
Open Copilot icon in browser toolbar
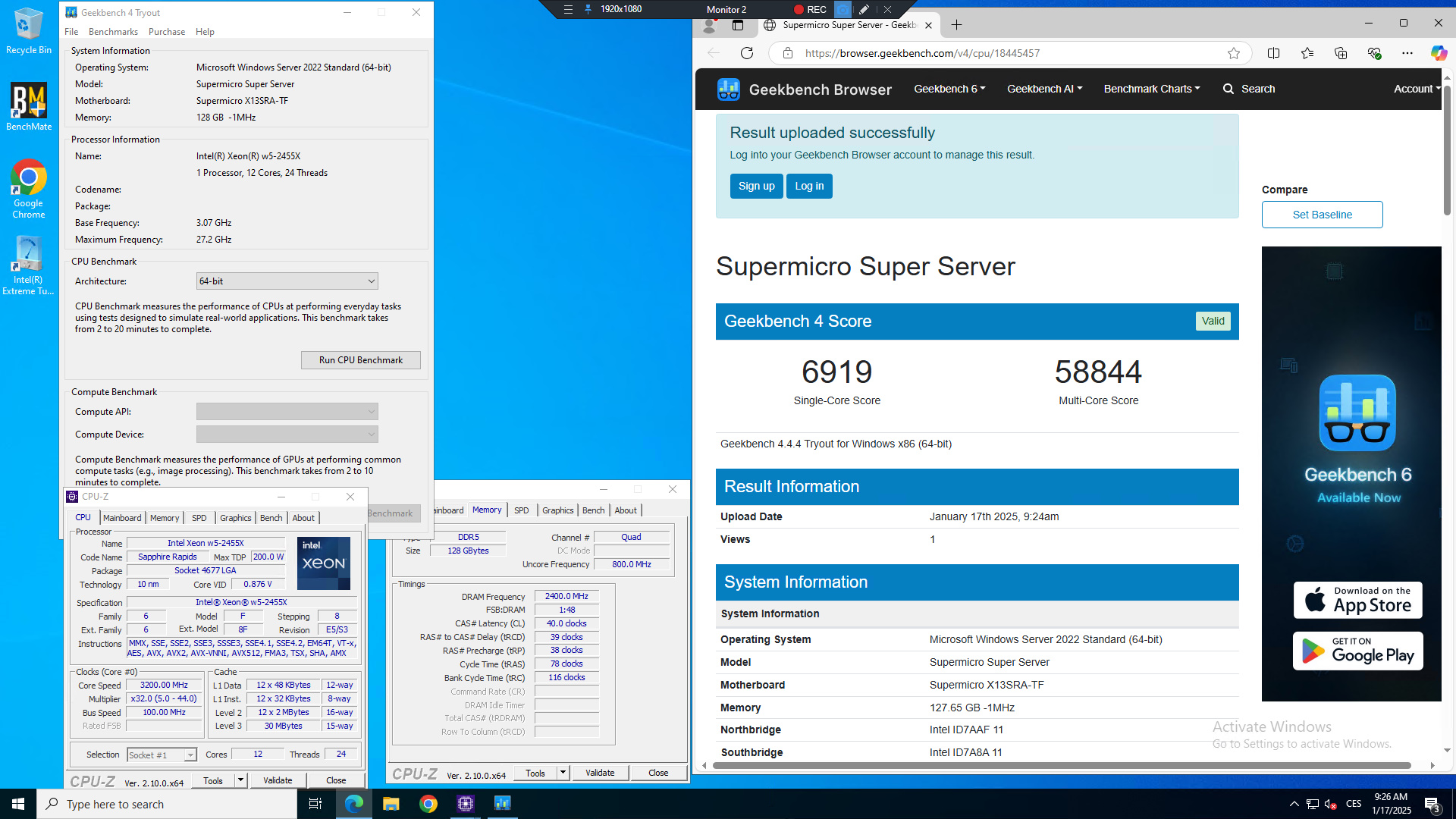(1439, 53)
